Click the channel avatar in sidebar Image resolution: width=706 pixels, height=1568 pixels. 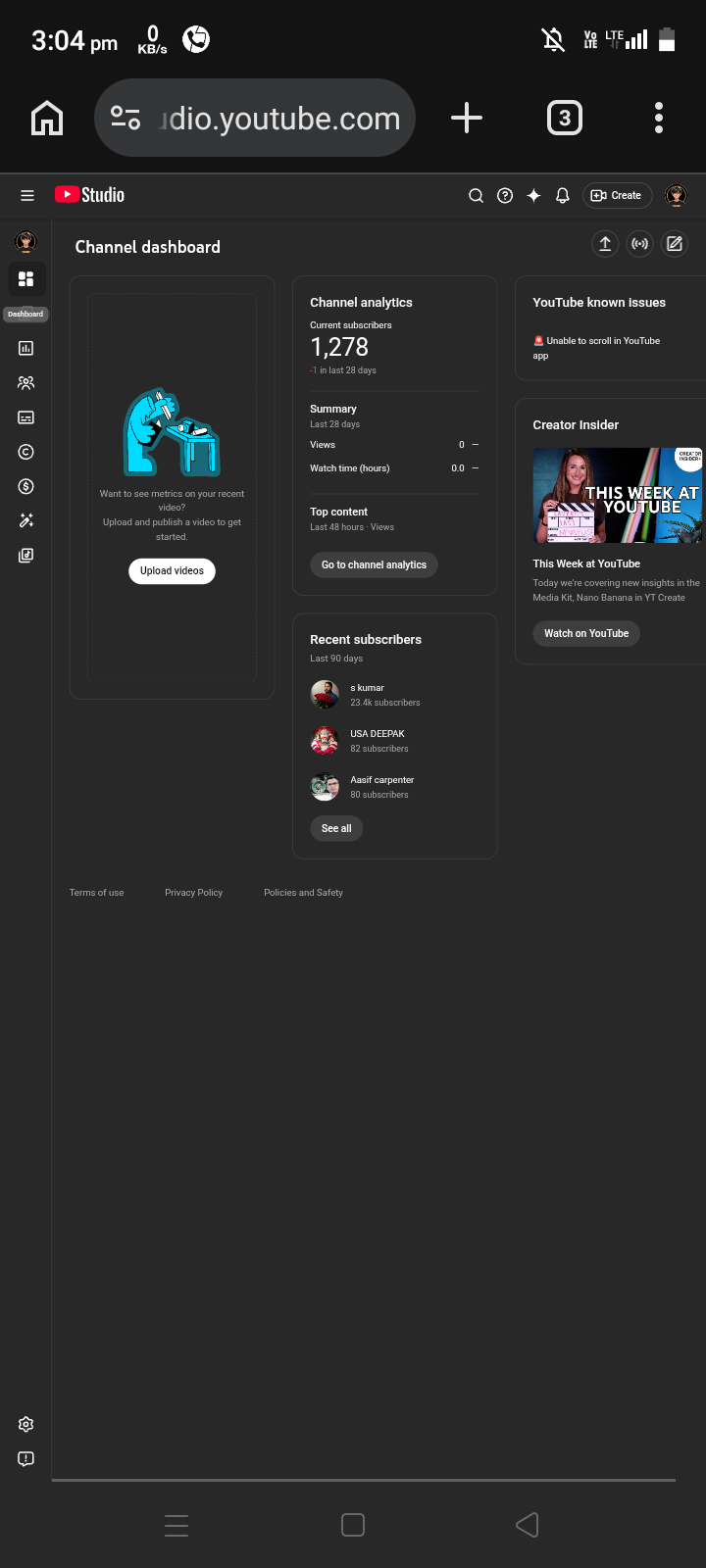click(x=25, y=241)
